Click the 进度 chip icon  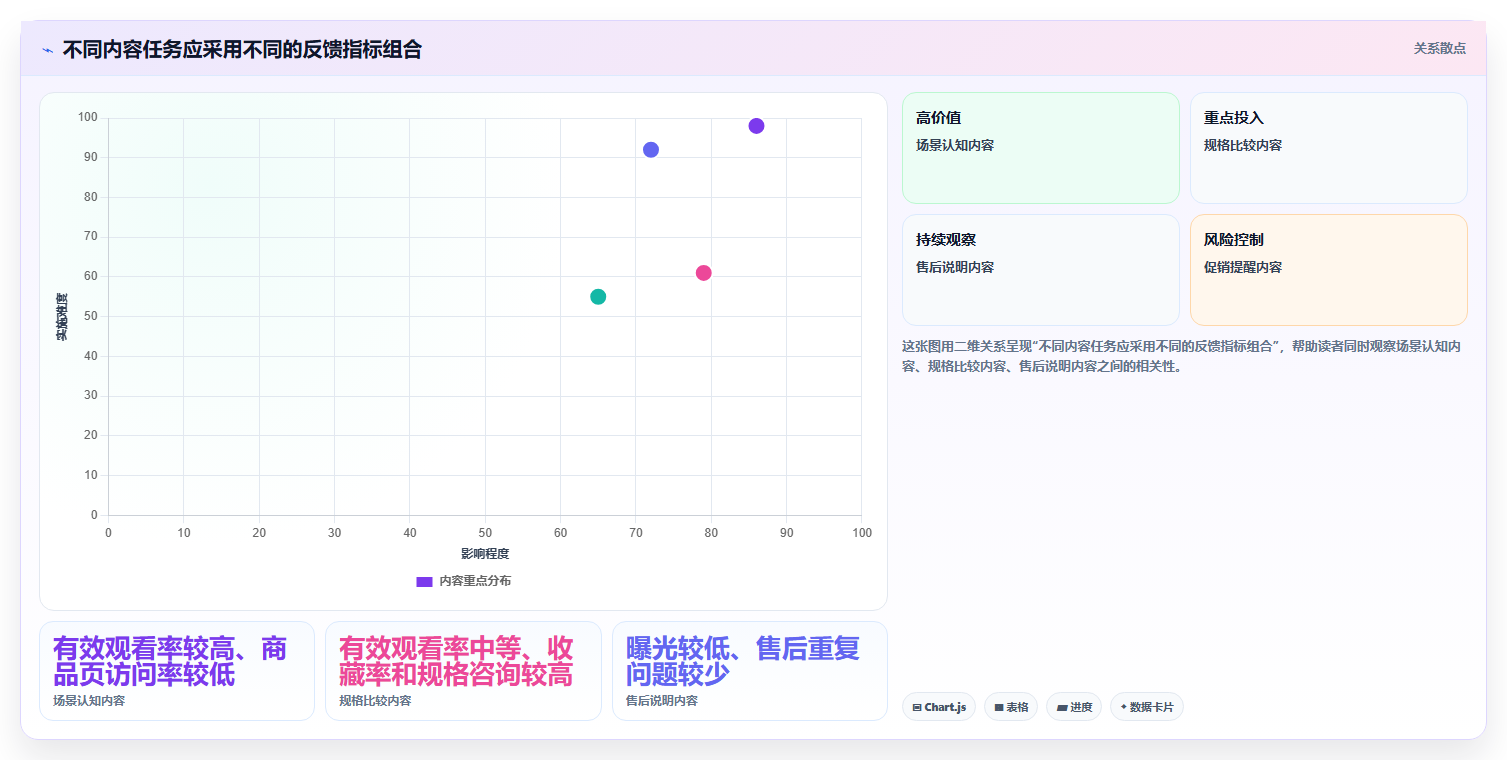[1062, 707]
